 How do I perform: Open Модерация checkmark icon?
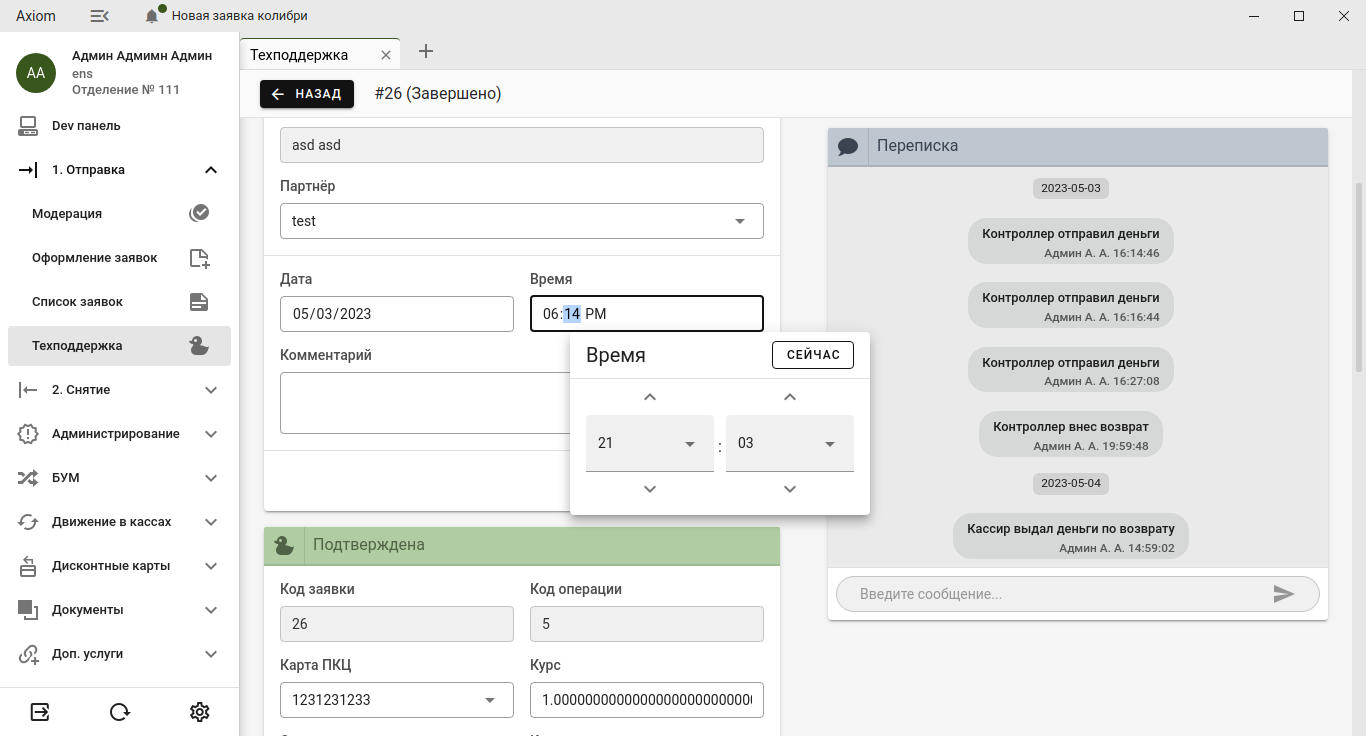point(199,213)
